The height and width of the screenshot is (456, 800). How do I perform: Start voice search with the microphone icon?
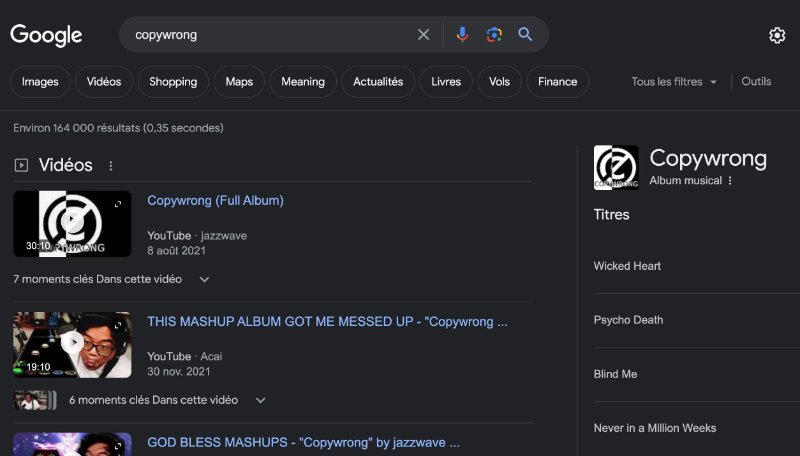(x=462, y=35)
